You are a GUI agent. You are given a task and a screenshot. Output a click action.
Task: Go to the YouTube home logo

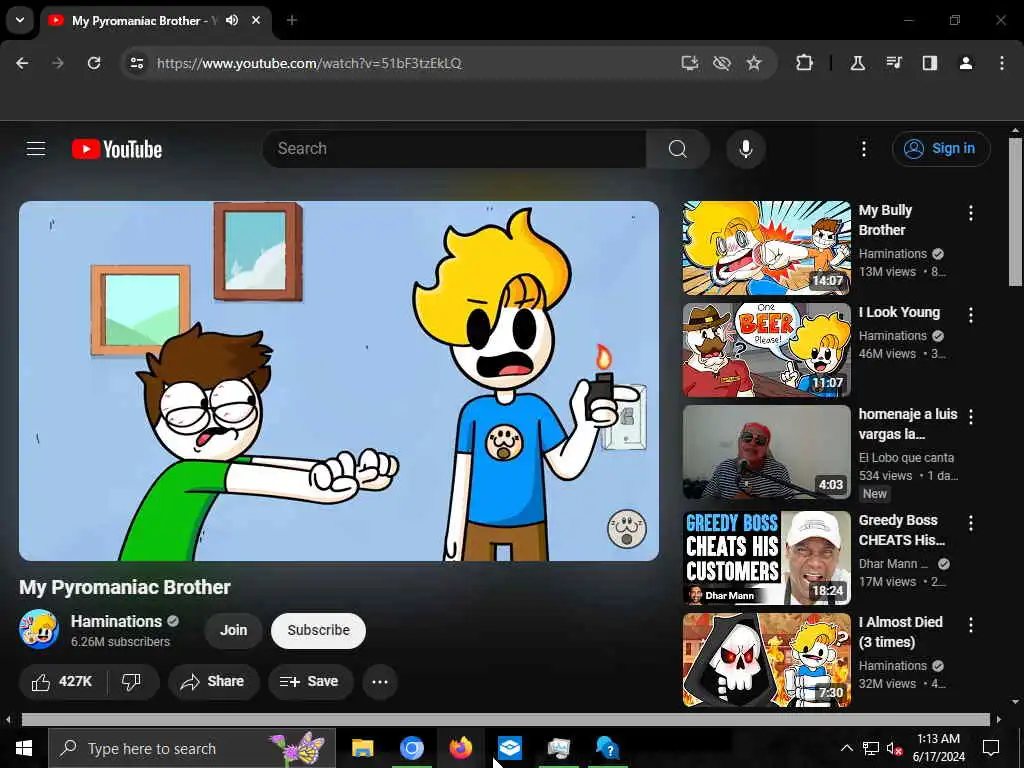click(117, 149)
